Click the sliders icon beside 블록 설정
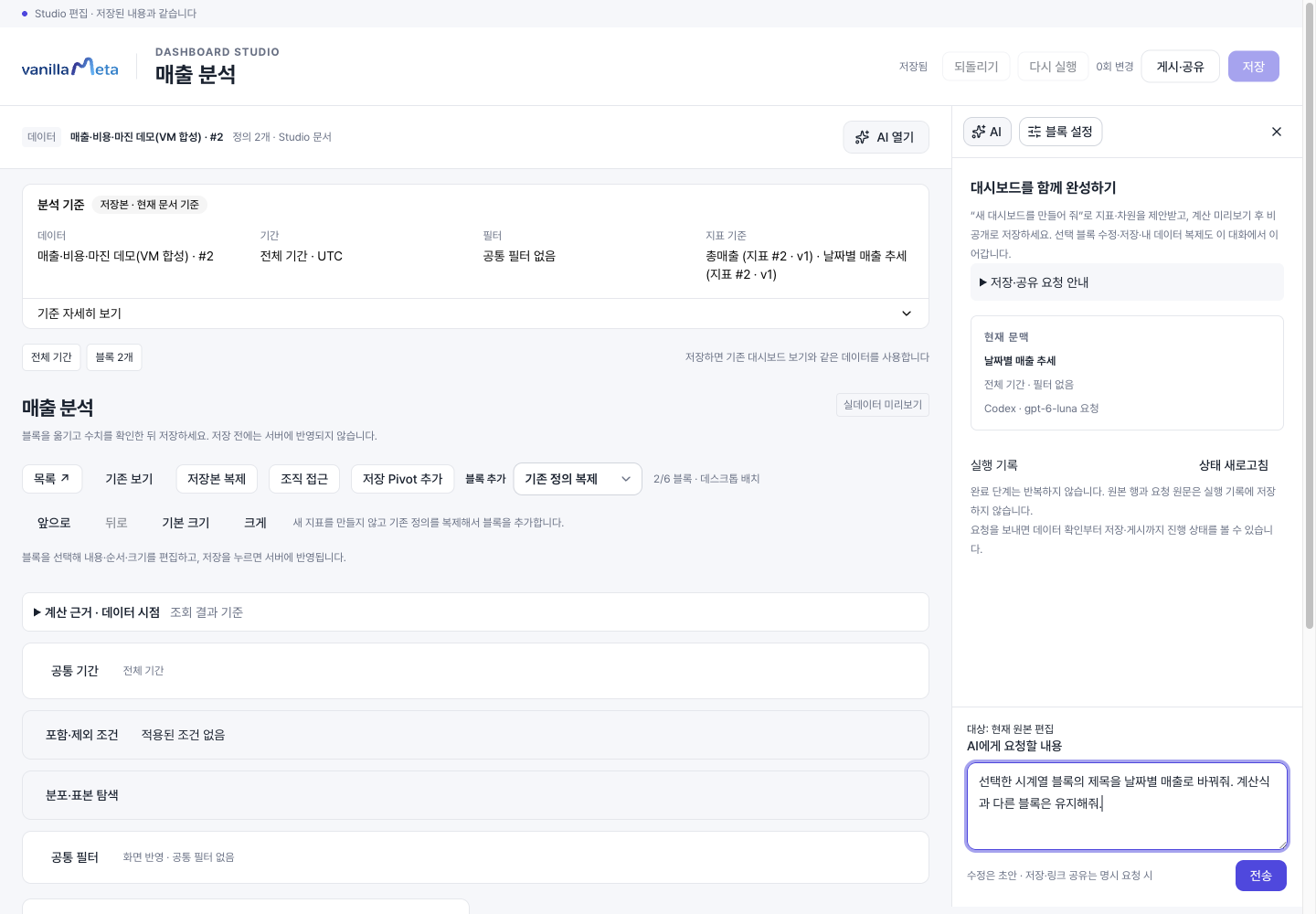This screenshot has height=914, width=1316. coord(1035,132)
